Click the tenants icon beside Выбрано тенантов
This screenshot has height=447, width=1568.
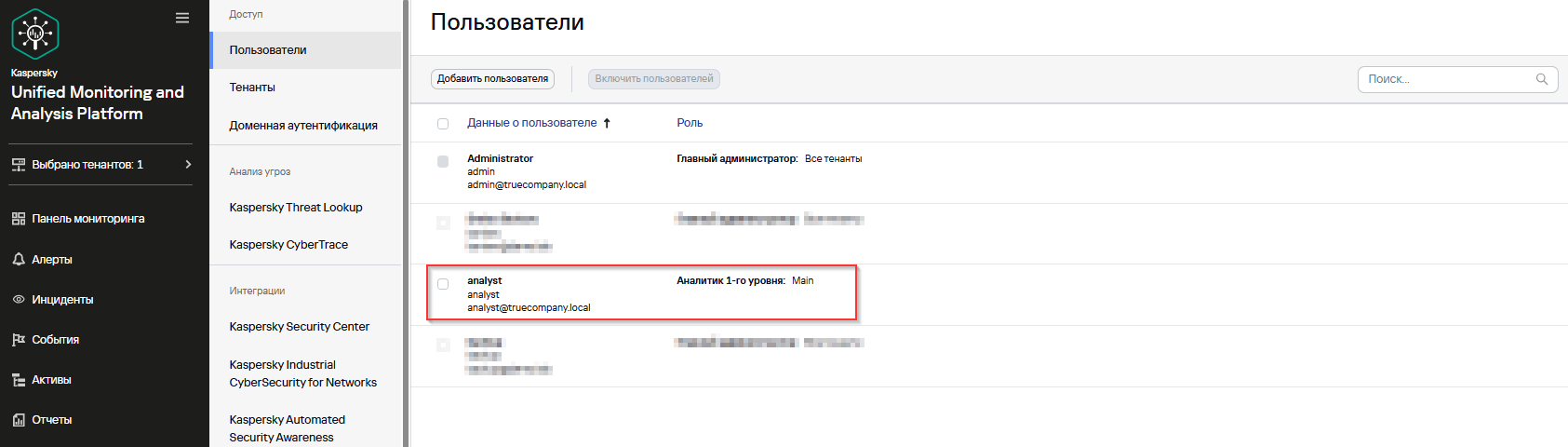click(x=19, y=165)
